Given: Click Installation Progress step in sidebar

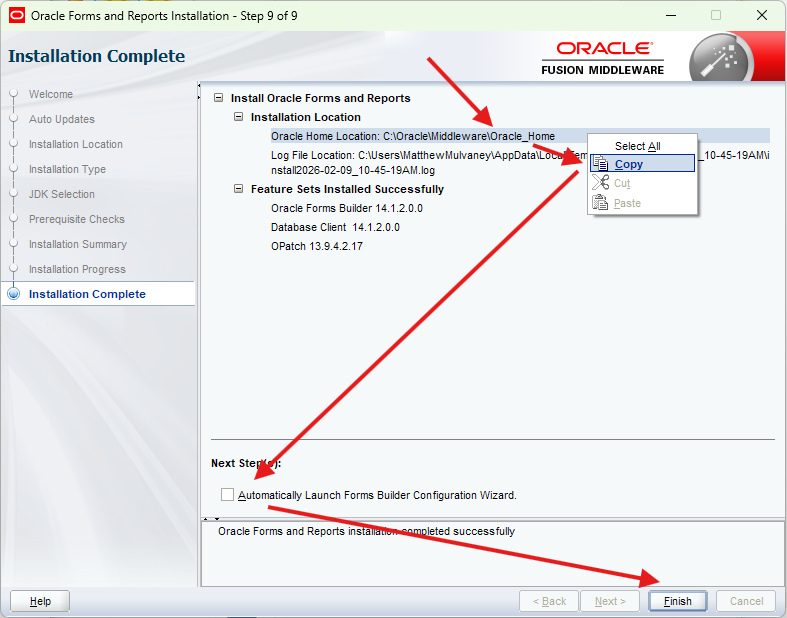Looking at the screenshot, I should [x=77, y=269].
